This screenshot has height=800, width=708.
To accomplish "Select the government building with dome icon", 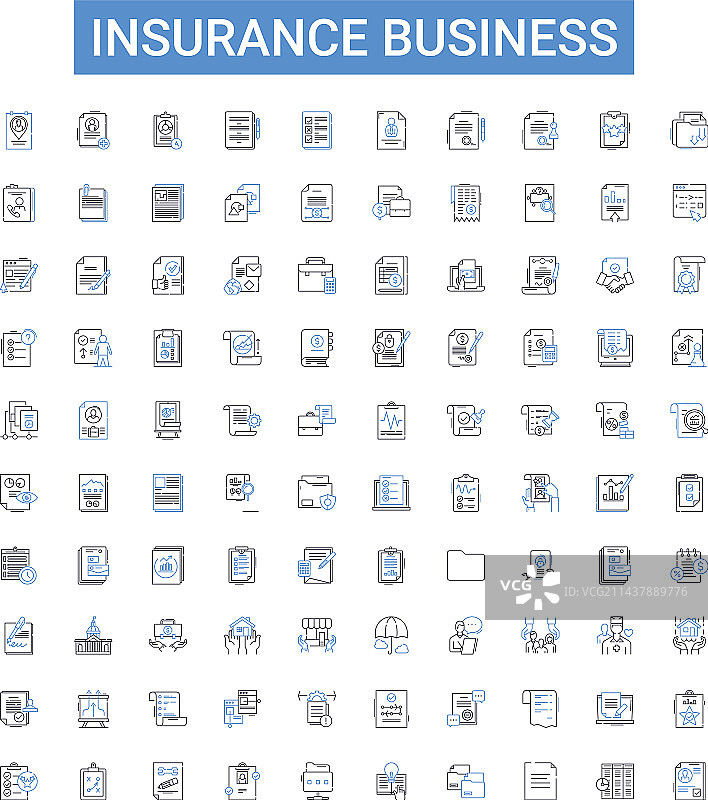I will coord(93,635).
